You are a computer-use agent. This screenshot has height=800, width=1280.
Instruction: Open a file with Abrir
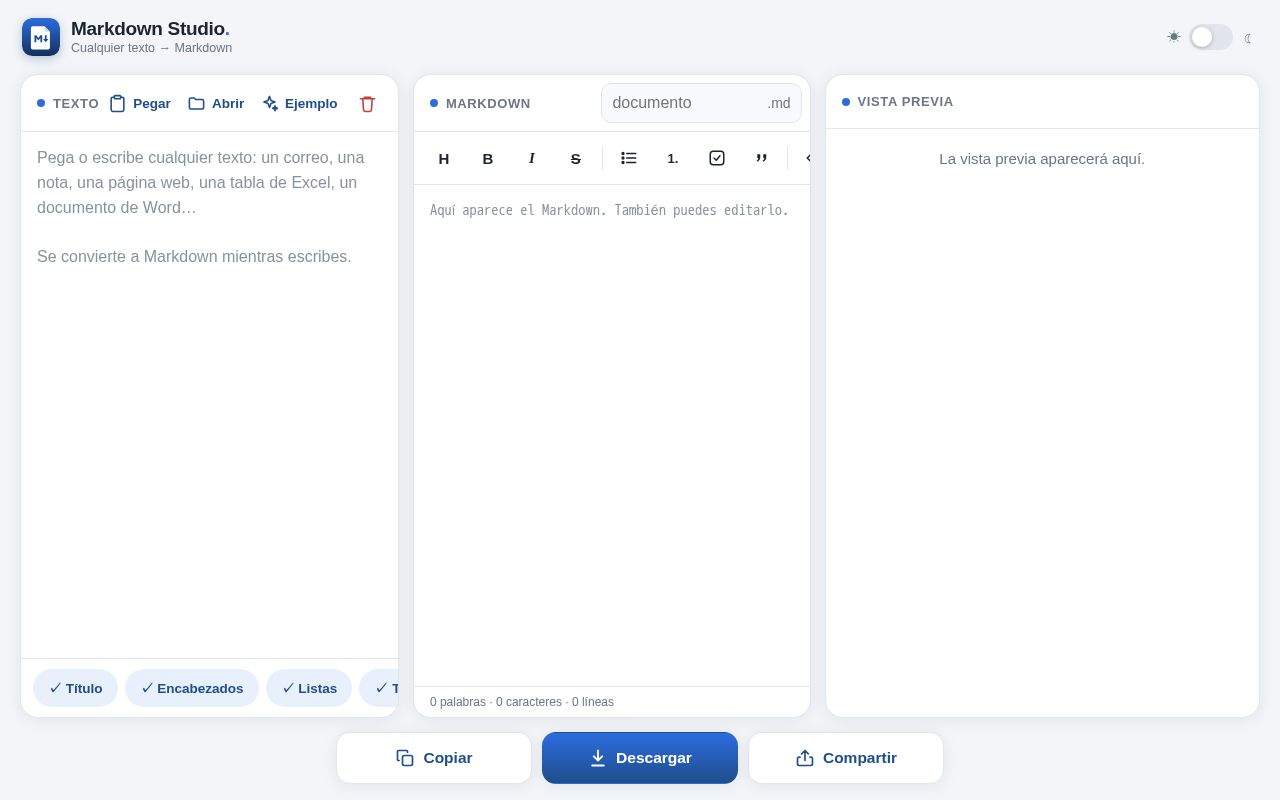pos(216,103)
